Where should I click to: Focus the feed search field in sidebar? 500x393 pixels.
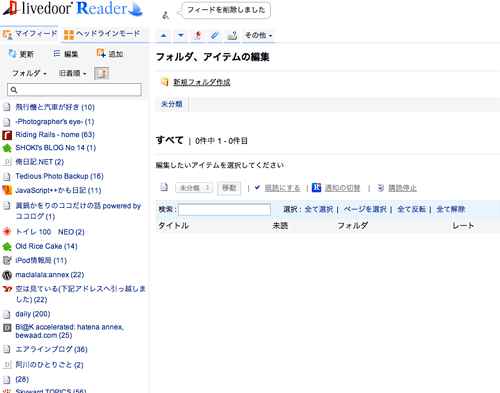pos(74,90)
